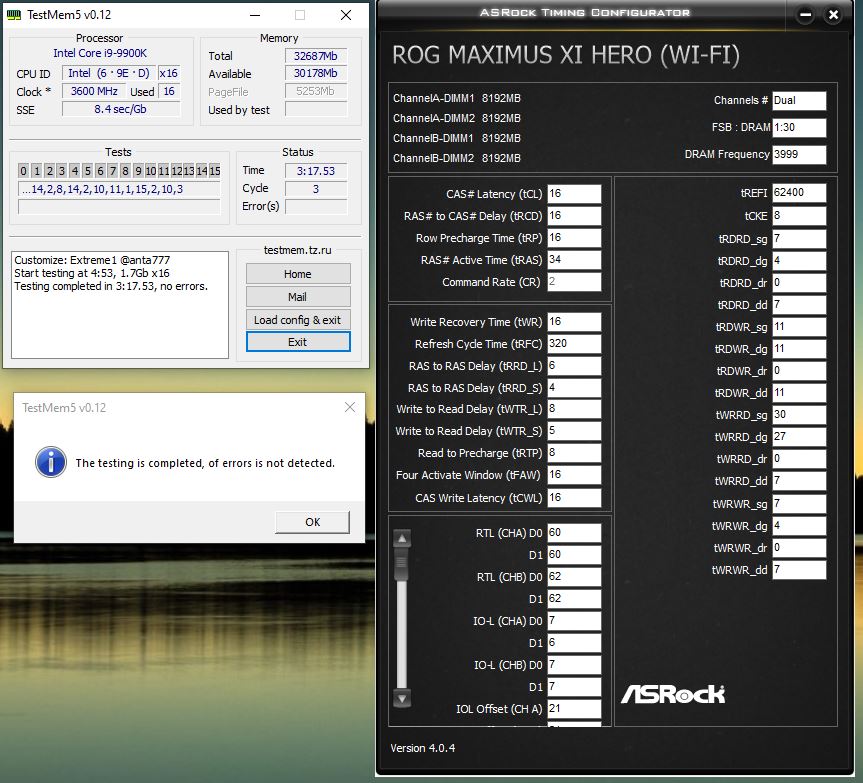
Task: Click the Read to Precharge (tRTP) field
Action: (x=574, y=453)
